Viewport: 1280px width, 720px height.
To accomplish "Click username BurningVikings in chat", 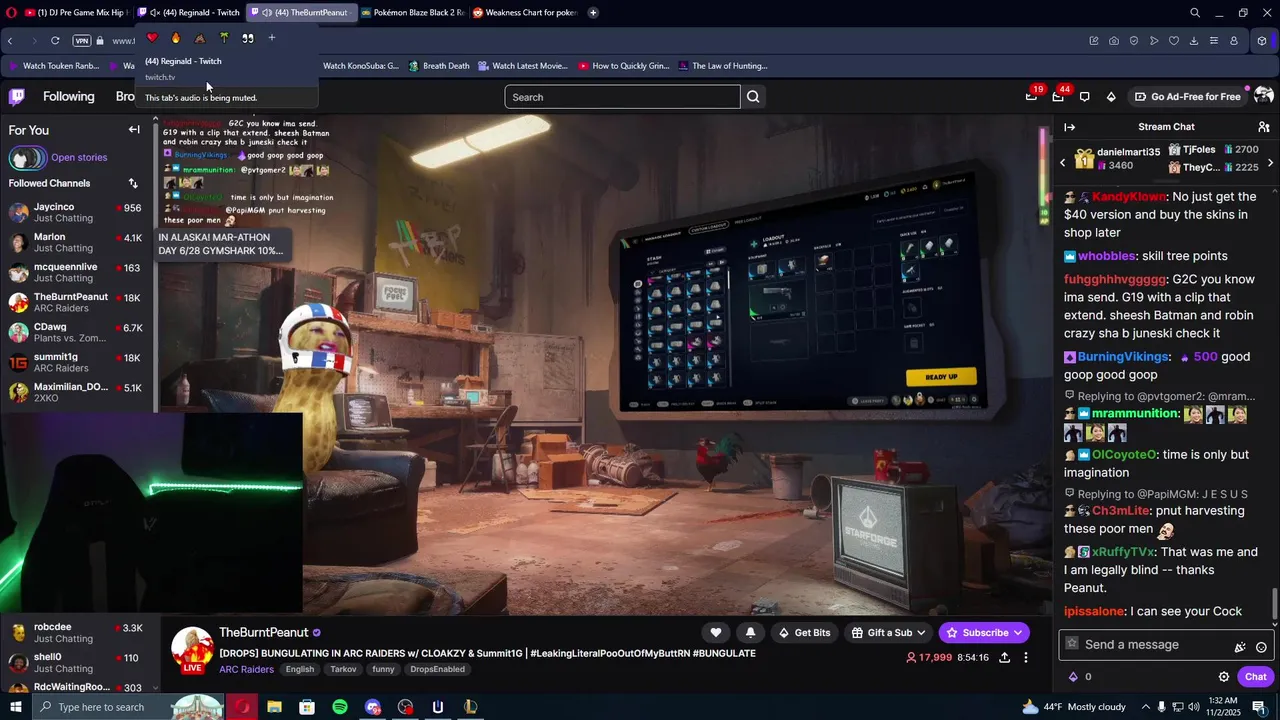I will click(x=1123, y=357).
